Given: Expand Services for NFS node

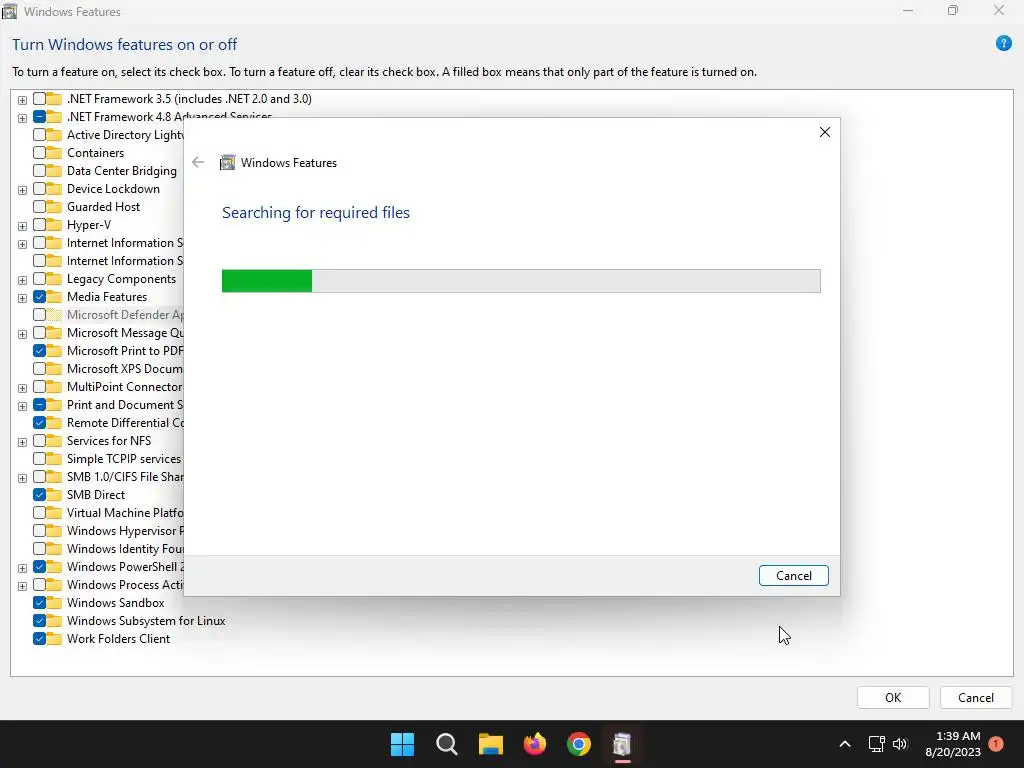Looking at the screenshot, I should click(x=22, y=442).
